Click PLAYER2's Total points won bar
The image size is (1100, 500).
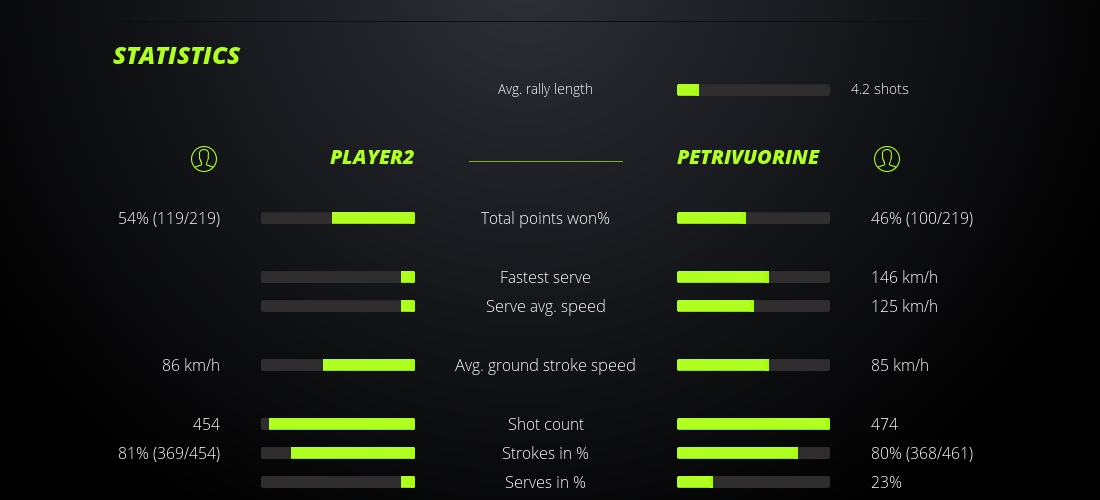click(338, 218)
